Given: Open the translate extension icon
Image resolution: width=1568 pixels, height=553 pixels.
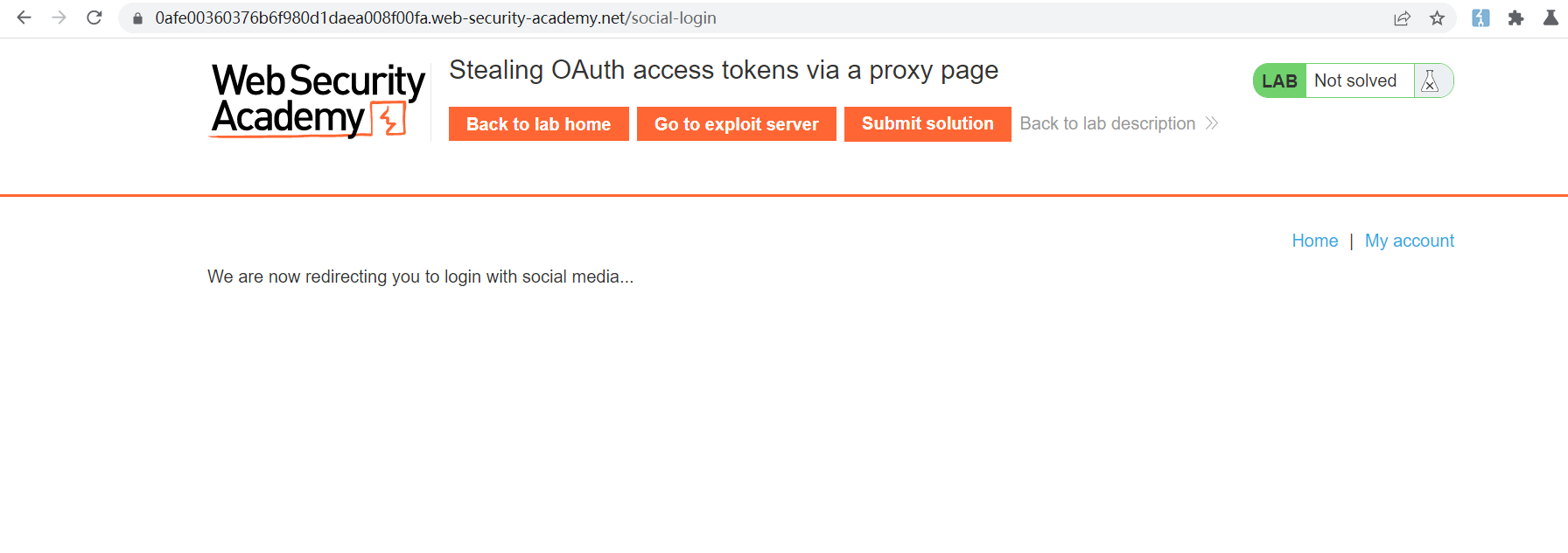Looking at the screenshot, I should 1480,18.
